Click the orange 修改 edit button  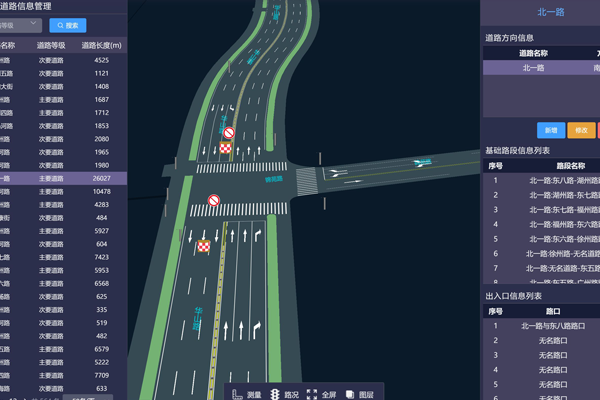581,131
